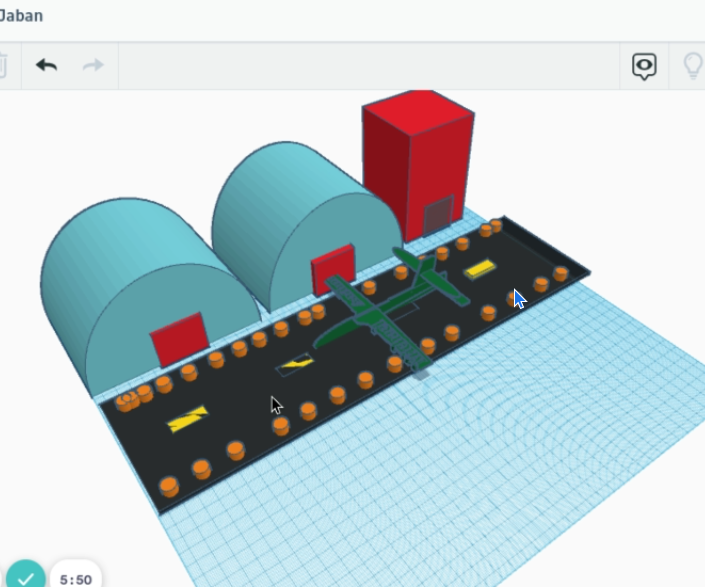This screenshot has height=587, width=705.
Task: Select yellow marking at runway's near end
Action: (187, 419)
